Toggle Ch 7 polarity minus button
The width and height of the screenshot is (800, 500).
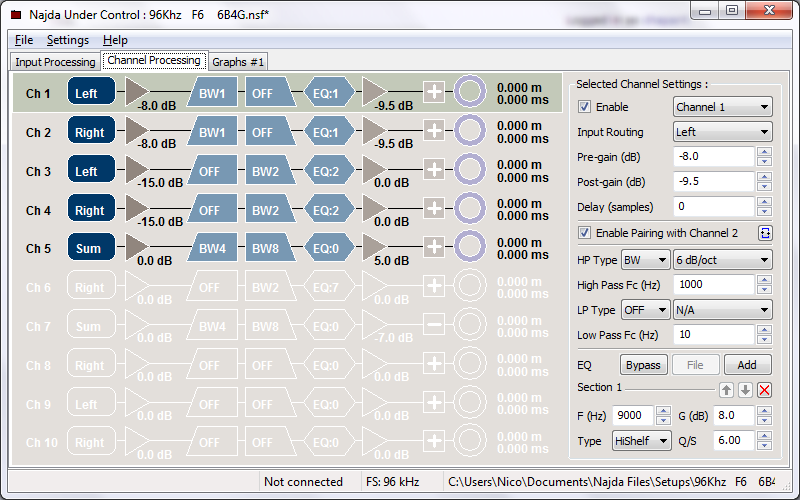[x=434, y=324]
